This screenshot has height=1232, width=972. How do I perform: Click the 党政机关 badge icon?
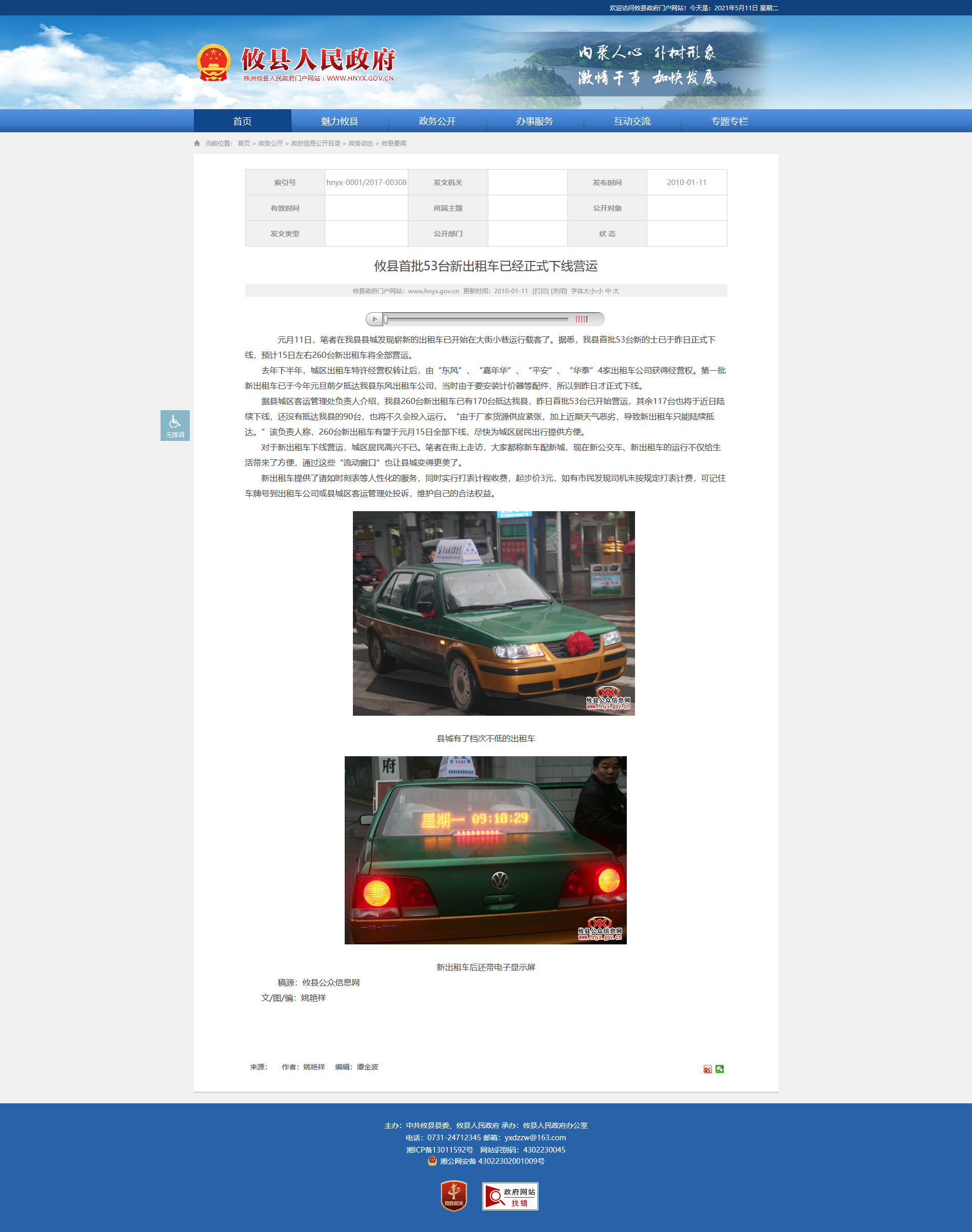tap(453, 1196)
